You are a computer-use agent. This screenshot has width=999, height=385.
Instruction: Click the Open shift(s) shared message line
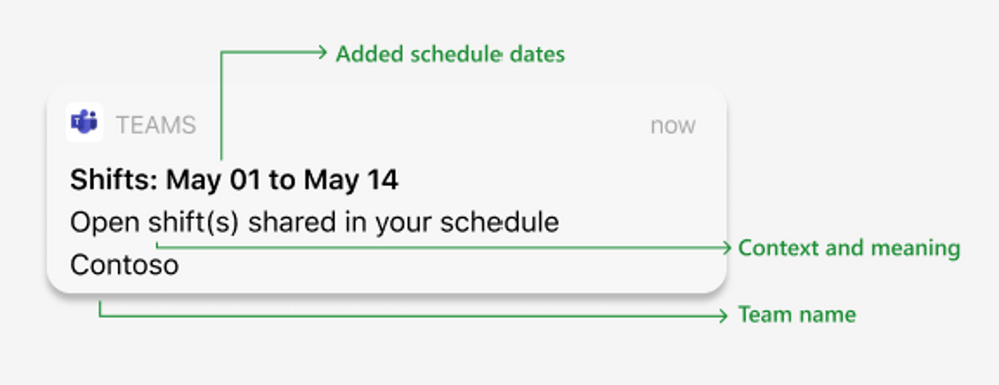pyautogui.click(x=314, y=223)
